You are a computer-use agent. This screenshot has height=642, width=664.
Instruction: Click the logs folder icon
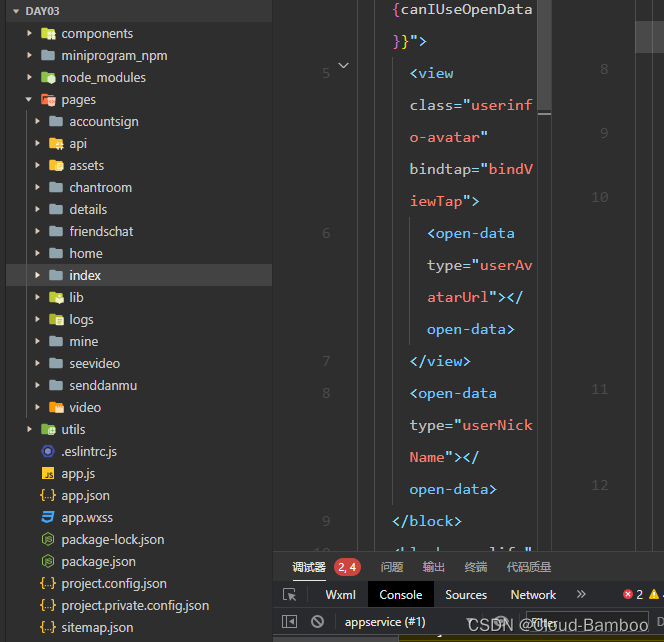[56, 320]
